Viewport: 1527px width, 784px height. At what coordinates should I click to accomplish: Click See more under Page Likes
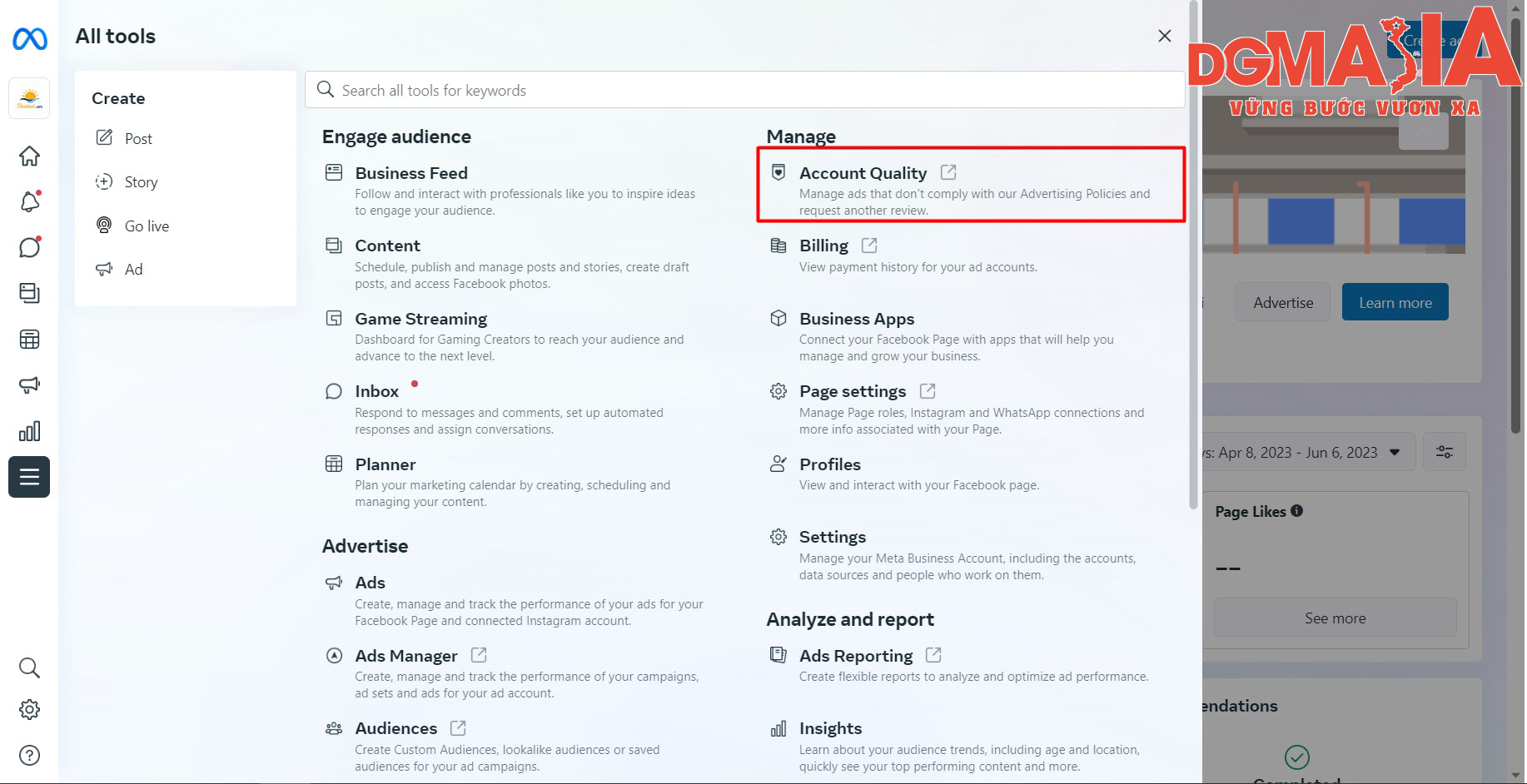1336,618
